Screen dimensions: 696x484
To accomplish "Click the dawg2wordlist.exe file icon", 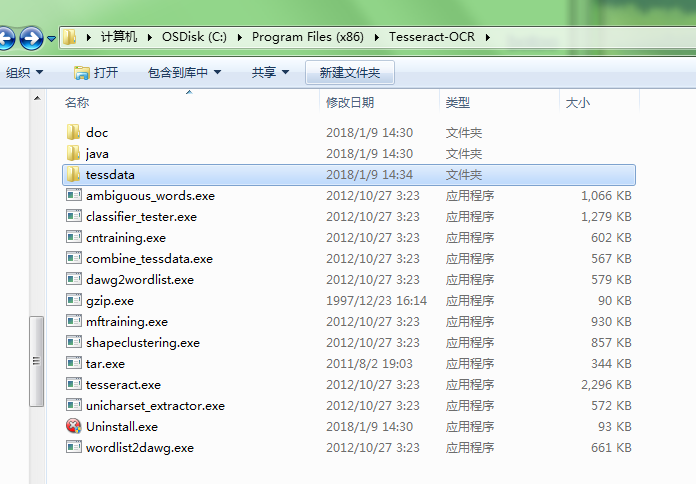I will [x=74, y=279].
